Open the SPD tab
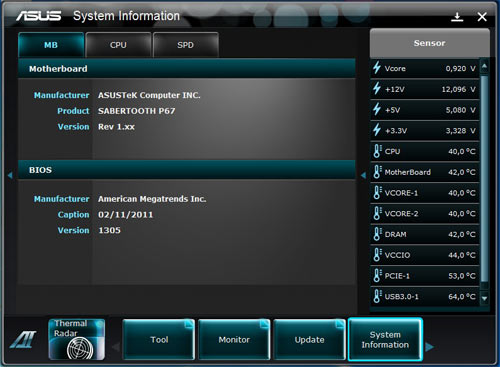Screen dimensions: 500x367 pyautogui.click(x=185, y=45)
